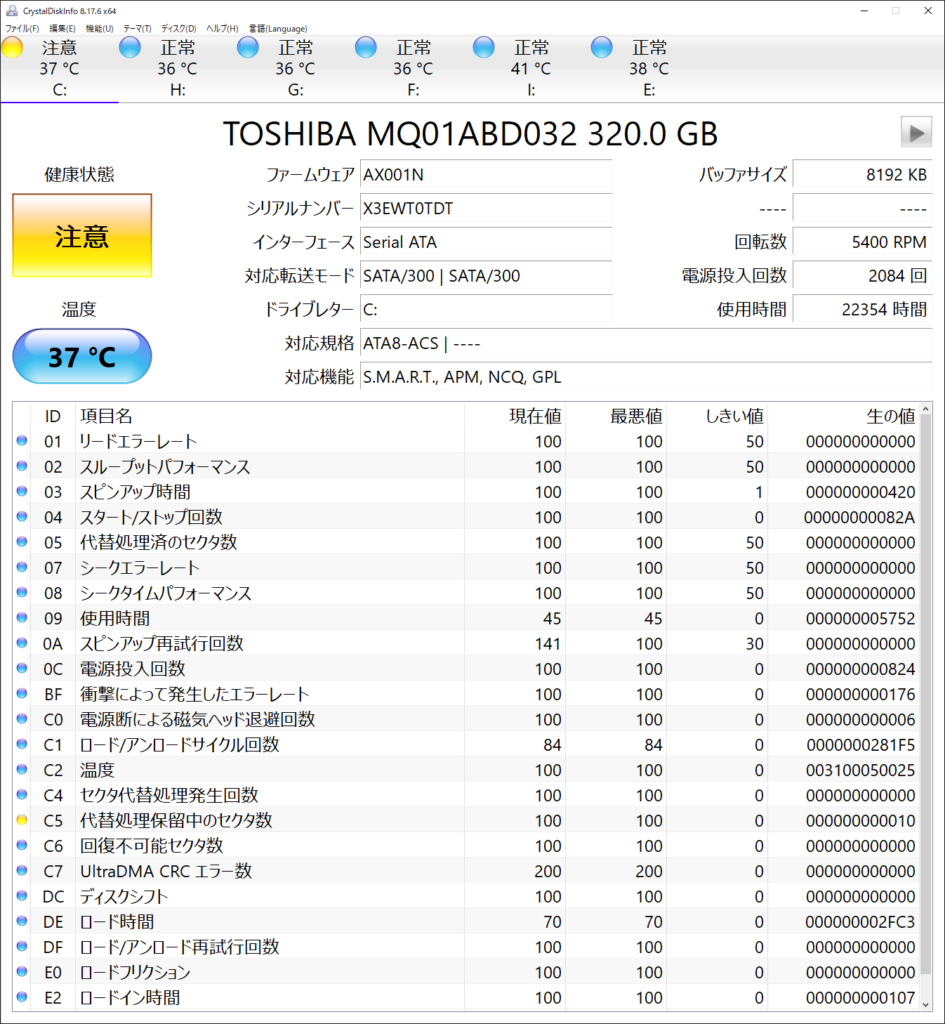Viewport: 945px width, 1024px height.
Task: Click the yellow 注意 health status button
Action: (82, 236)
